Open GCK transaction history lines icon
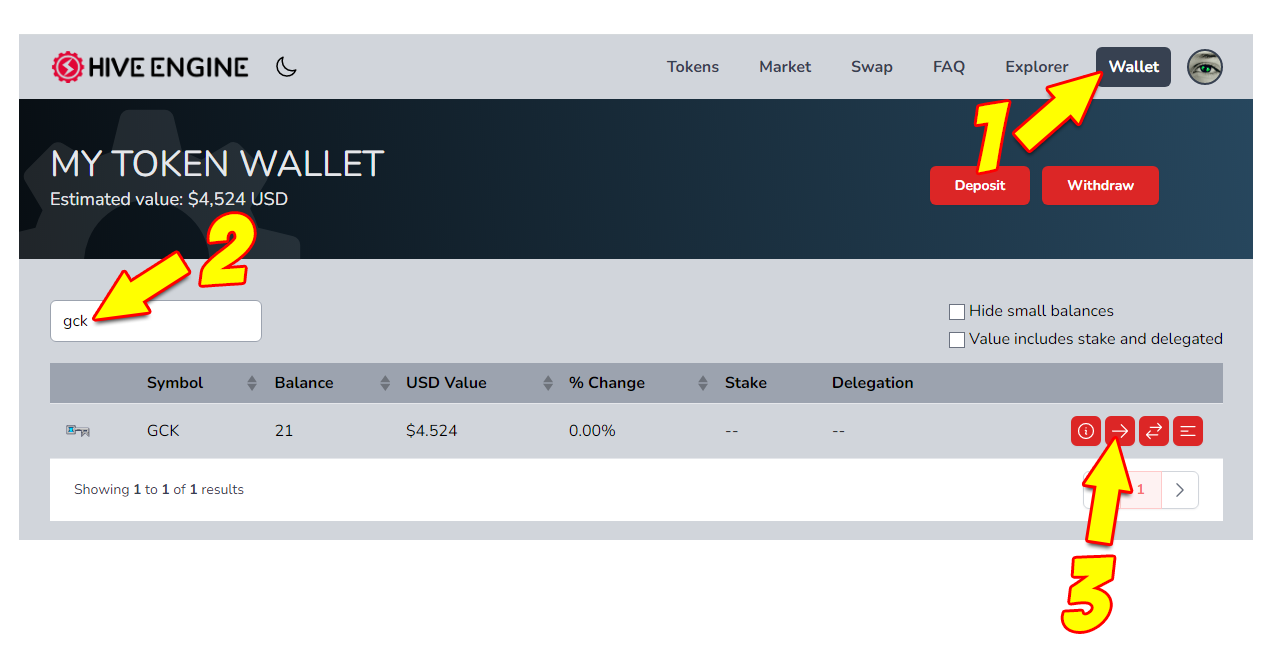Image resolution: width=1276 pixels, height=653 pixels. click(x=1188, y=431)
